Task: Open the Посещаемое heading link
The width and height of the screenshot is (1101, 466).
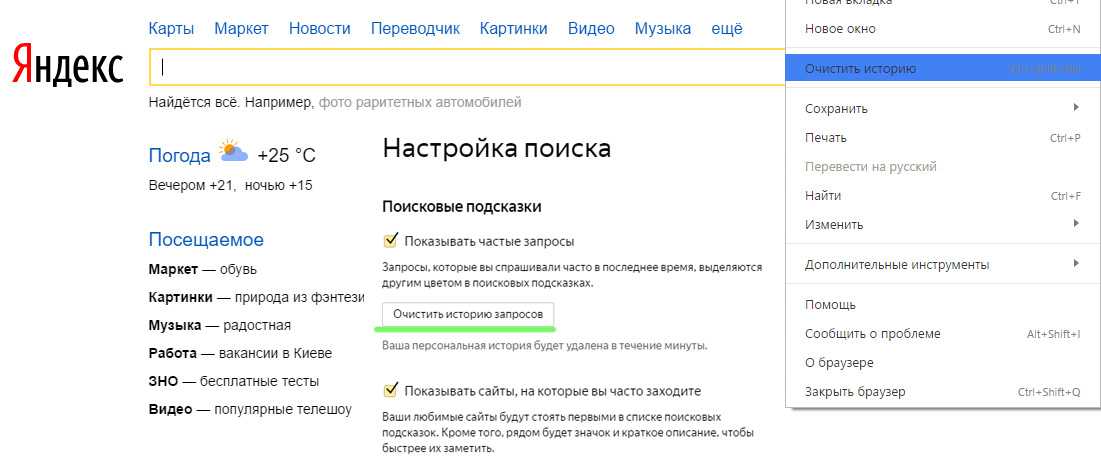Action: coord(206,239)
